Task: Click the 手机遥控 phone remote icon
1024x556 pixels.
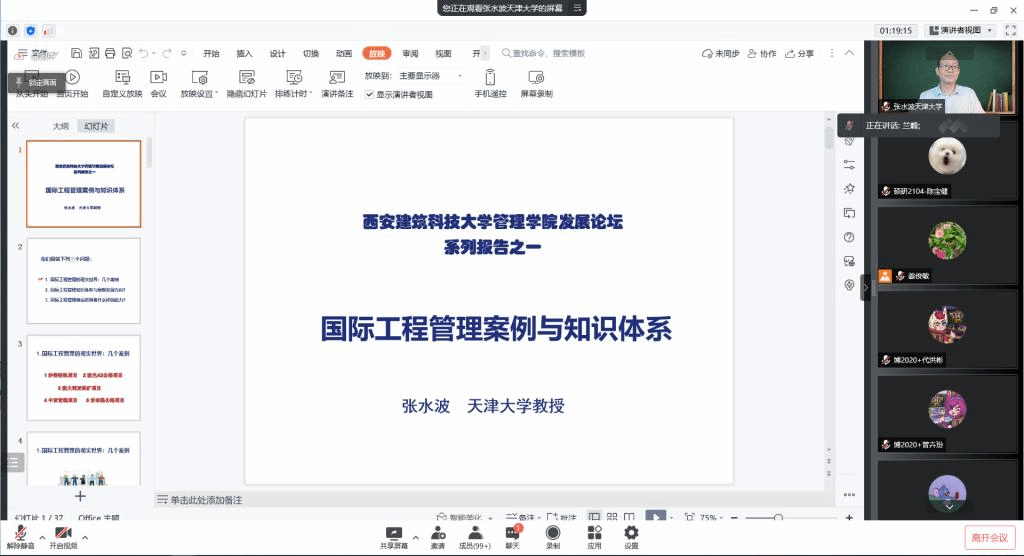Action: click(x=490, y=77)
